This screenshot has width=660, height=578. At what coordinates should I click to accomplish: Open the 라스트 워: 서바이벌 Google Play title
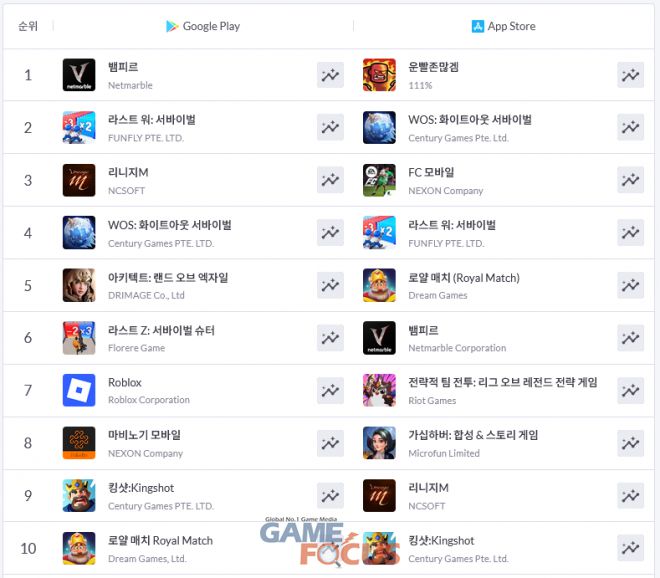point(152,120)
